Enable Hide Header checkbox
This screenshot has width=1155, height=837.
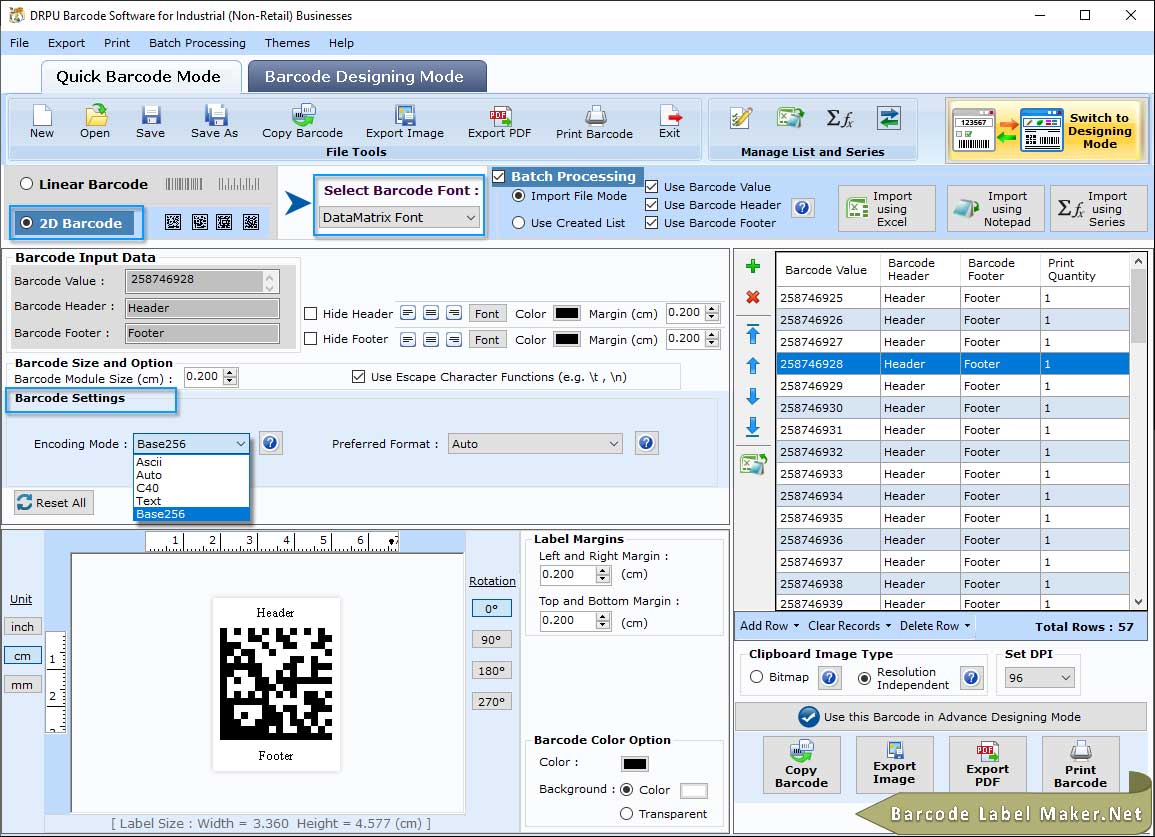click(x=311, y=314)
